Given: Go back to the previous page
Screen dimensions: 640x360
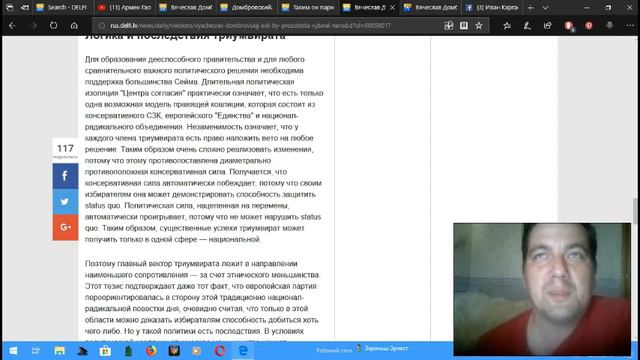Looking at the screenshot, I should pos(12,26).
